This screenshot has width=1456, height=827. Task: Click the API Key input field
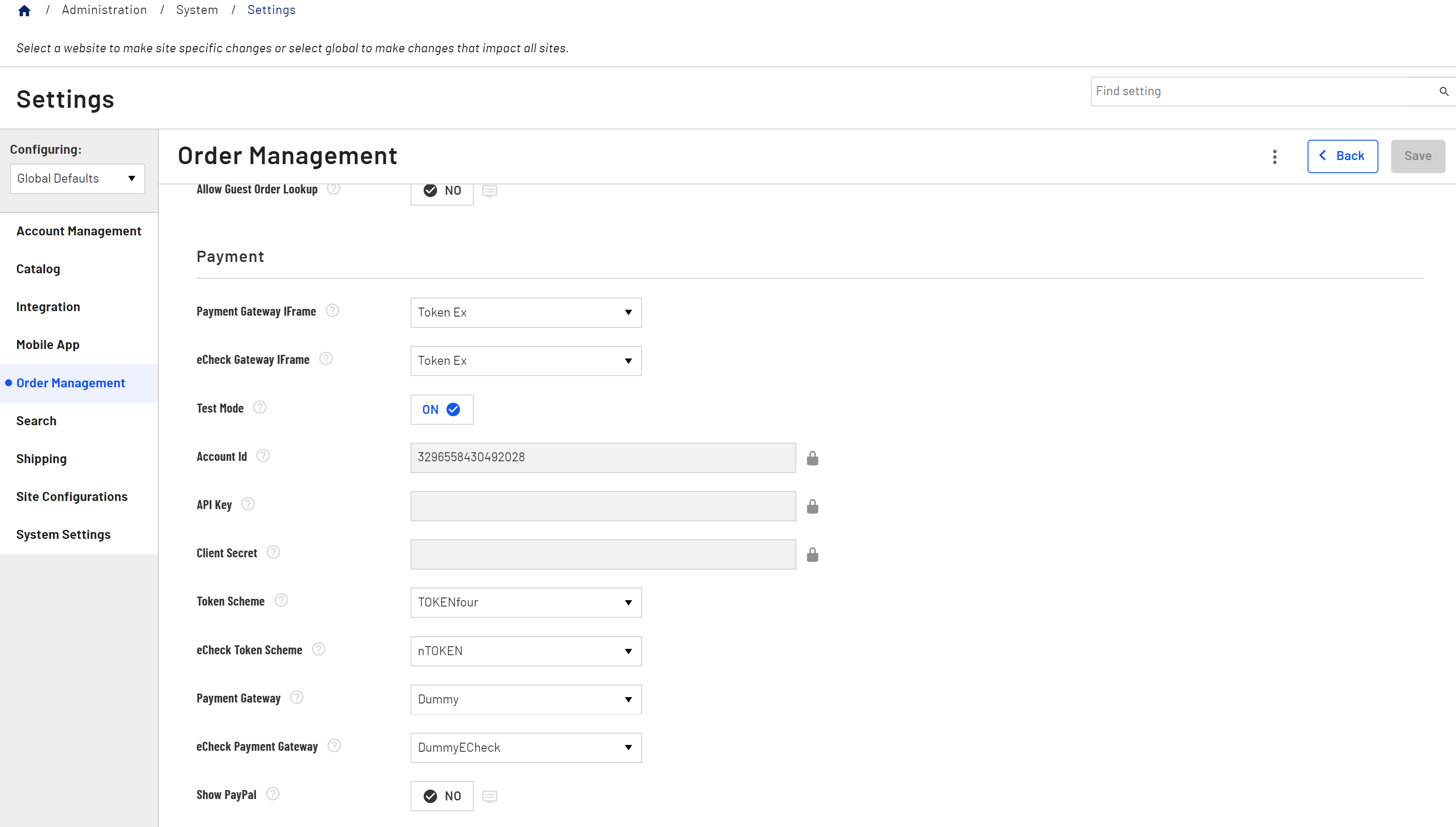603,506
